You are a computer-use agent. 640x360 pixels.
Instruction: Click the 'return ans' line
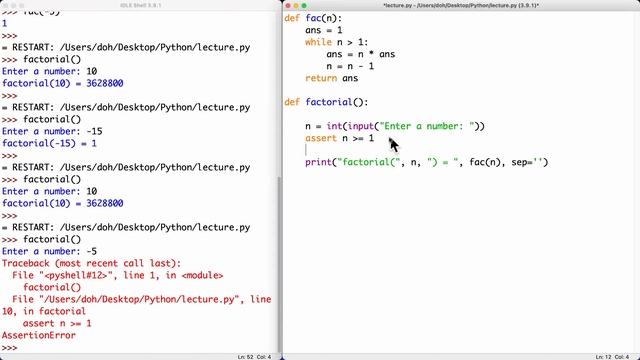[331, 78]
